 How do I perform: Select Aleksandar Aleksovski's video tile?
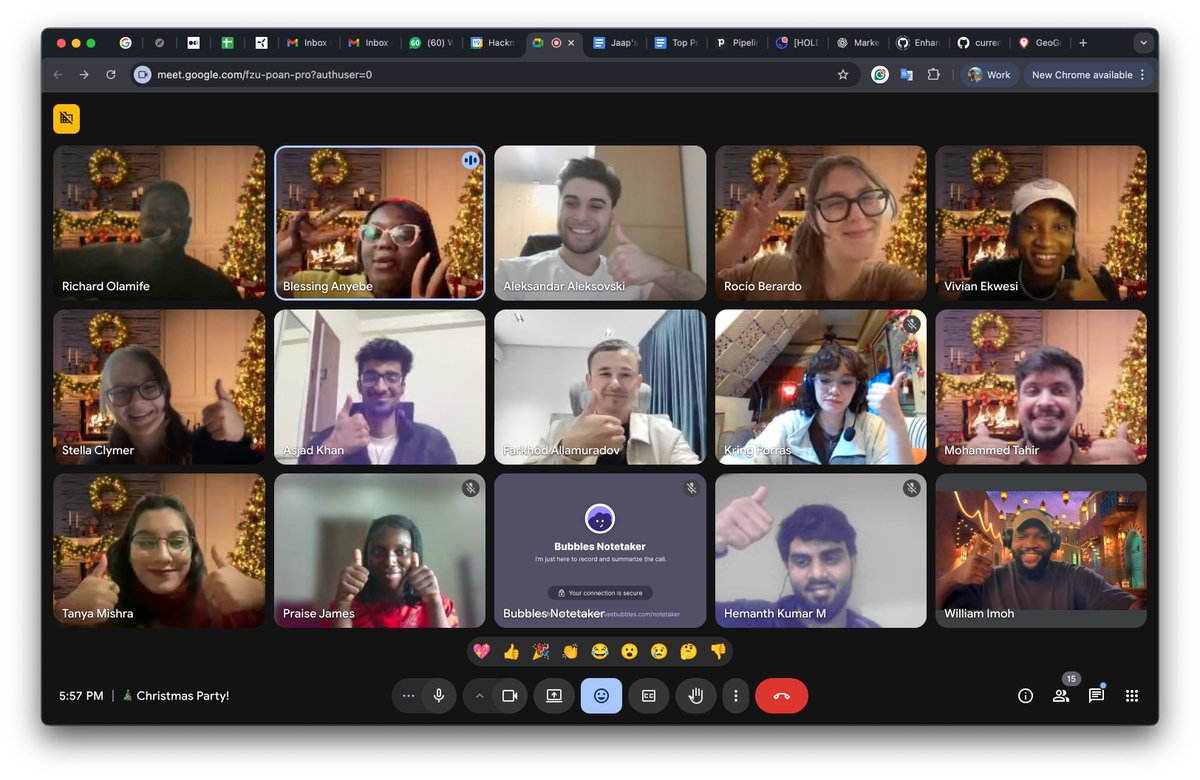tap(600, 223)
